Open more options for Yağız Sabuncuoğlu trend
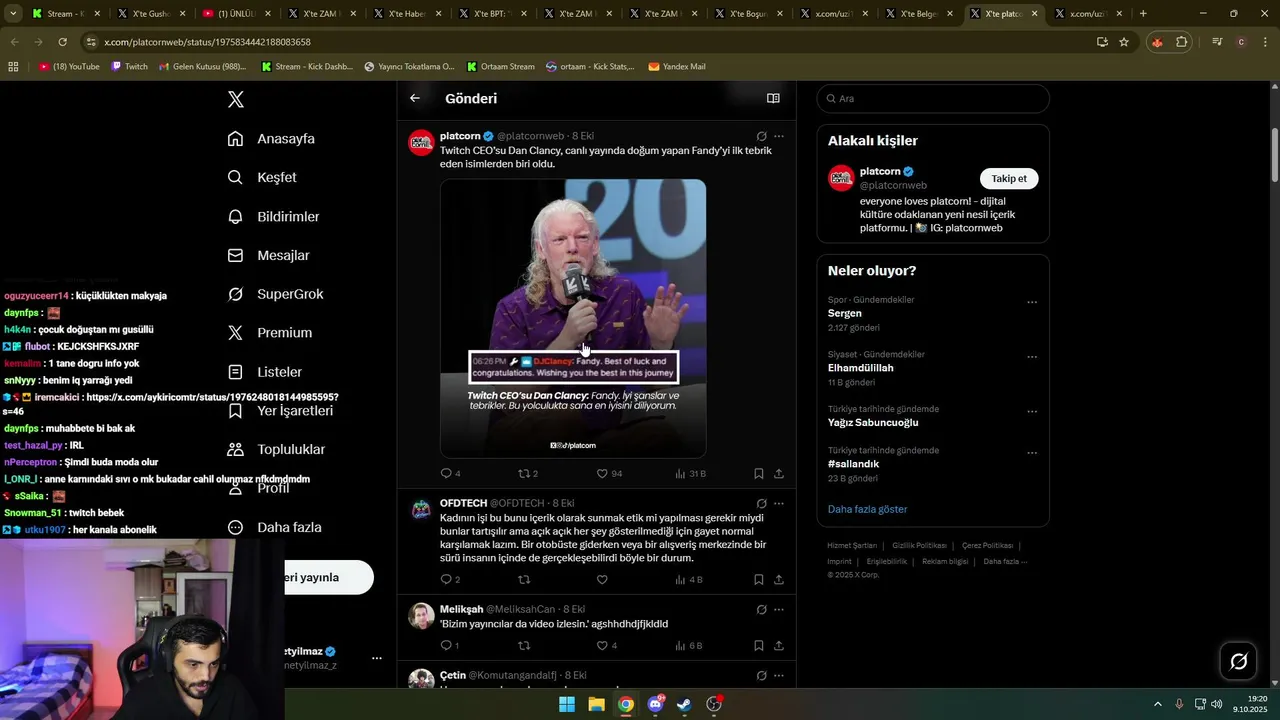Viewport: 1280px width, 720px height. tap(1032, 411)
